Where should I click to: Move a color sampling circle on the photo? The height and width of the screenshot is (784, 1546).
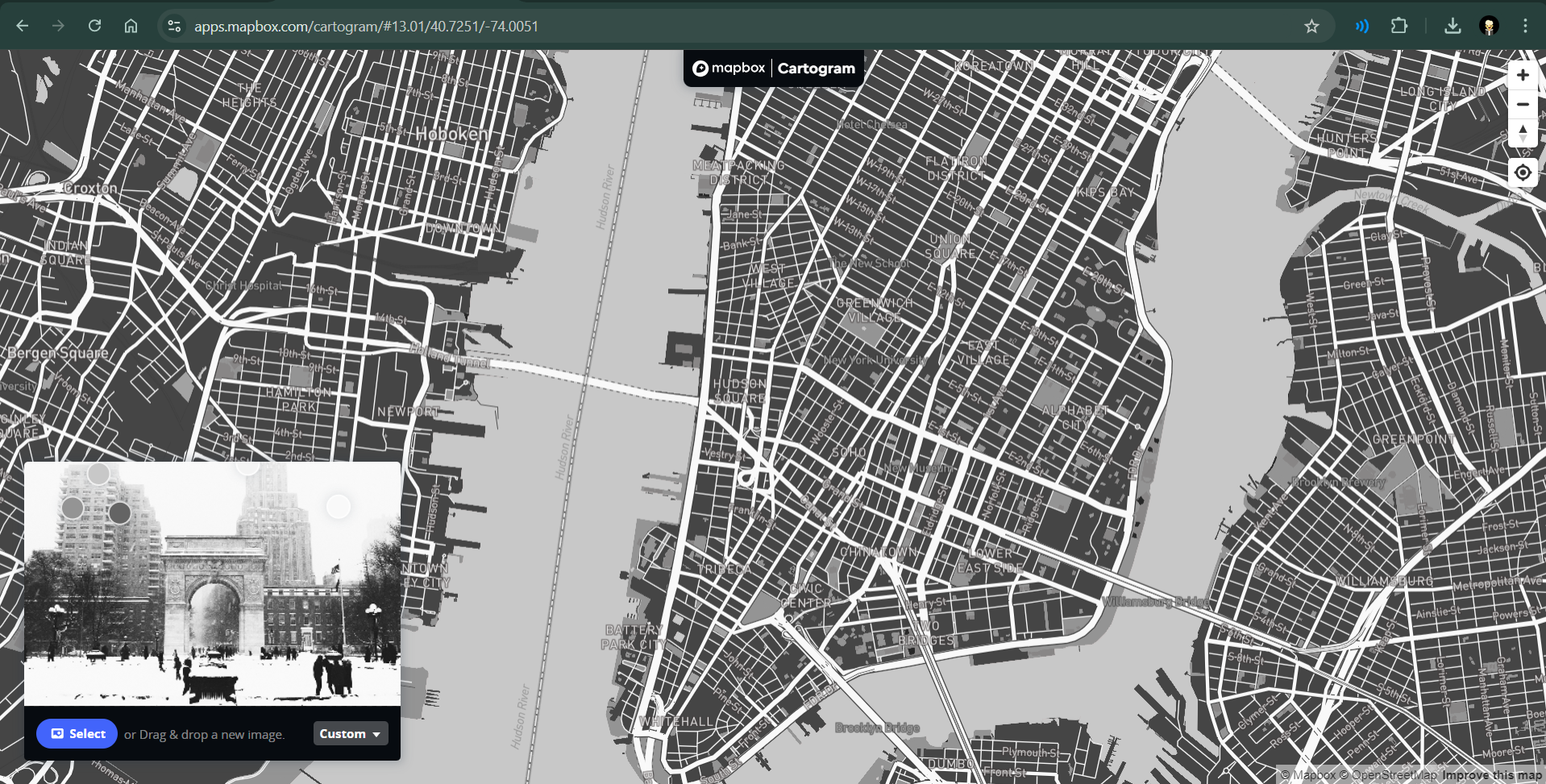[99, 475]
